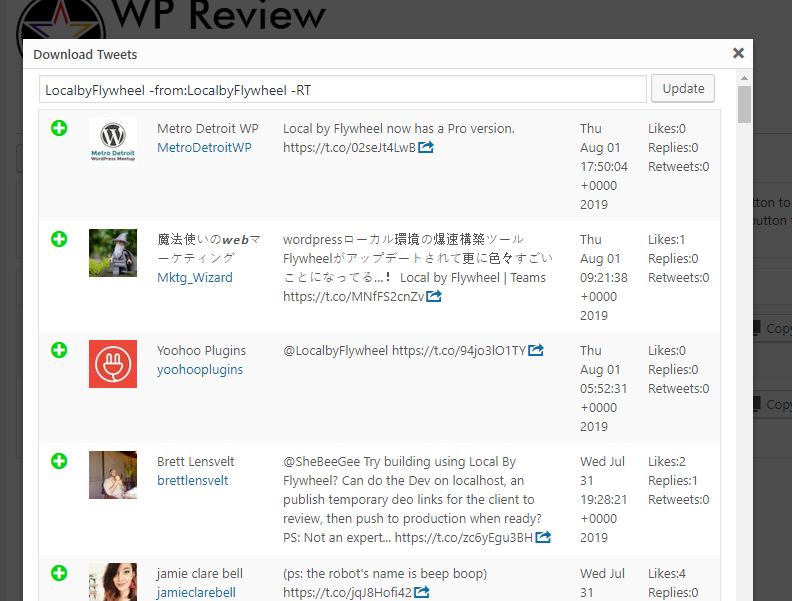The height and width of the screenshot is (601, 792).
Task: Click the '@LocalbyFlywheel' mention in Yoohoo tweet
Action: point(335,350)
